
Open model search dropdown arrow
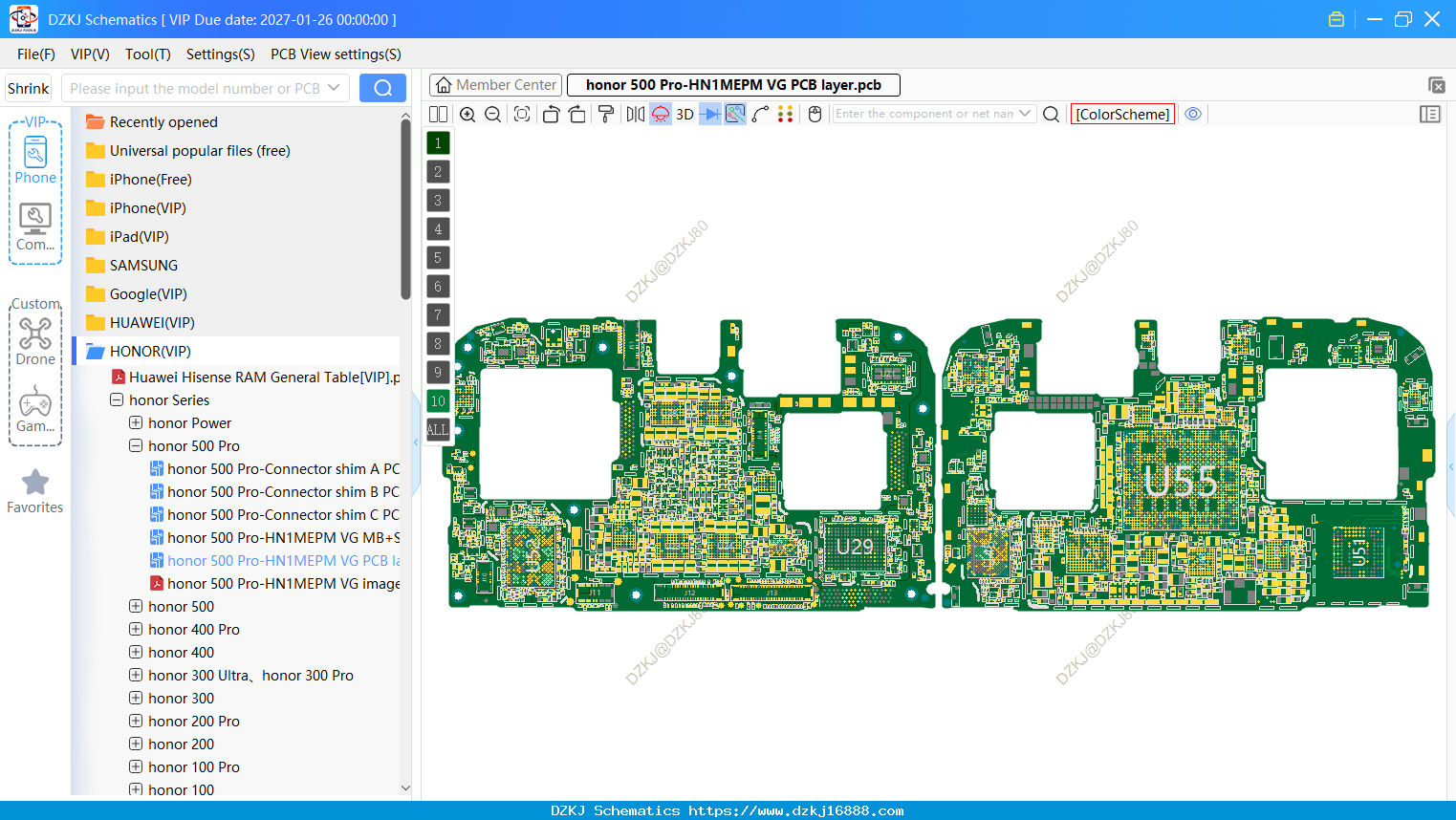click(334, 89)
